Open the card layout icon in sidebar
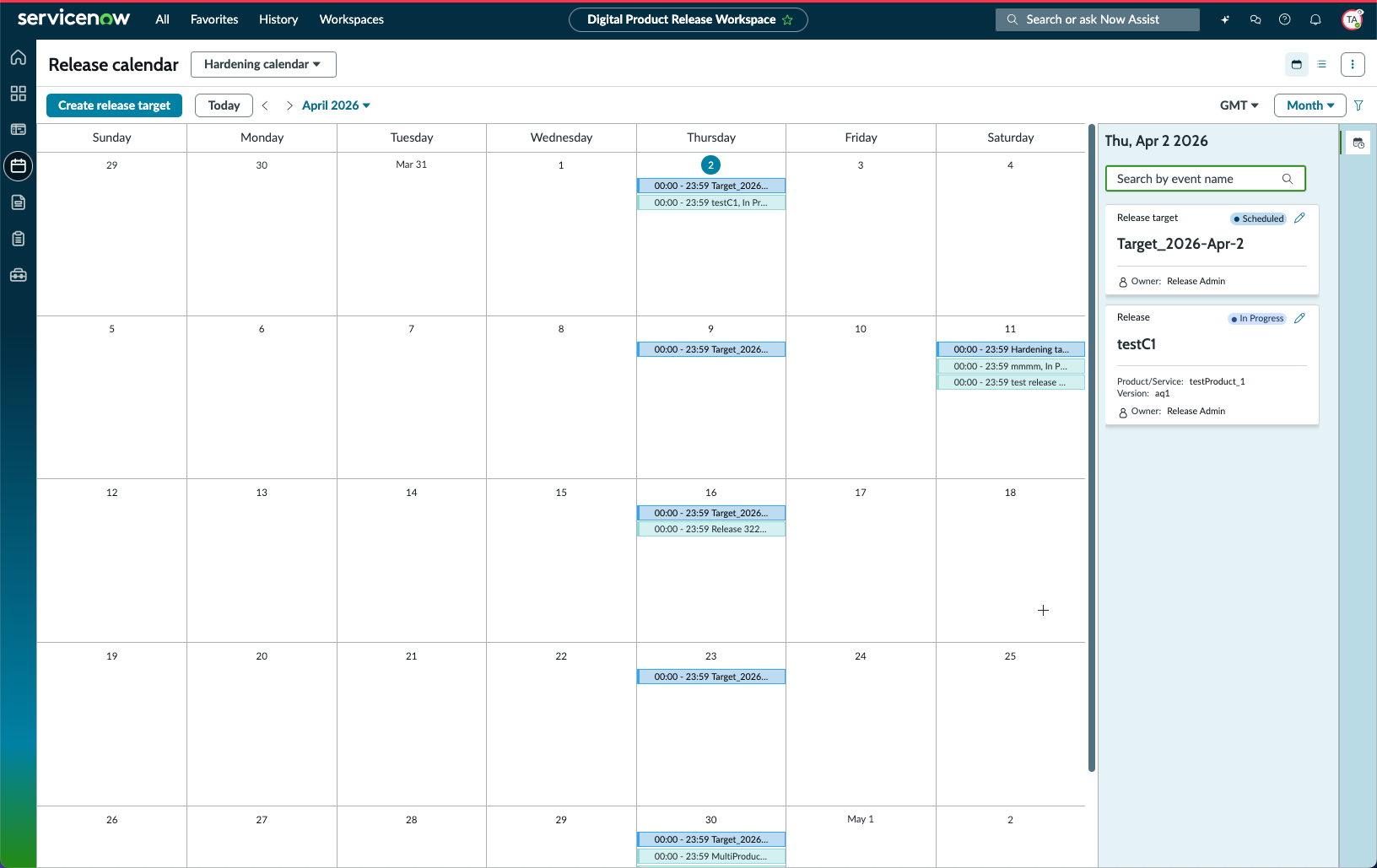This screenshot has height=868, width=1377. pyautogui.click(x=19, y=130)
